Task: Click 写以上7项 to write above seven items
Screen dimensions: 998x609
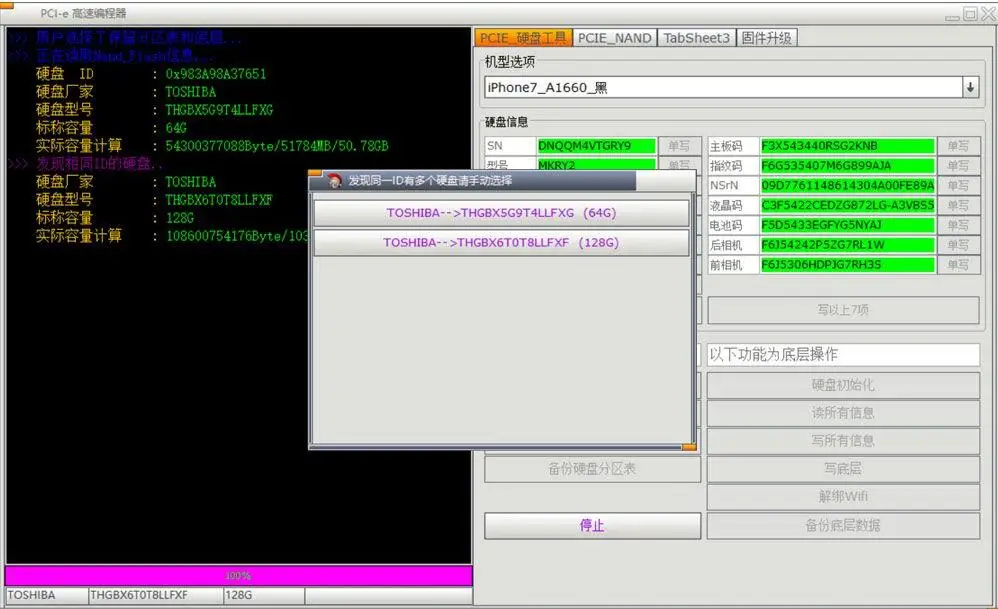Action: click(842, 310)
